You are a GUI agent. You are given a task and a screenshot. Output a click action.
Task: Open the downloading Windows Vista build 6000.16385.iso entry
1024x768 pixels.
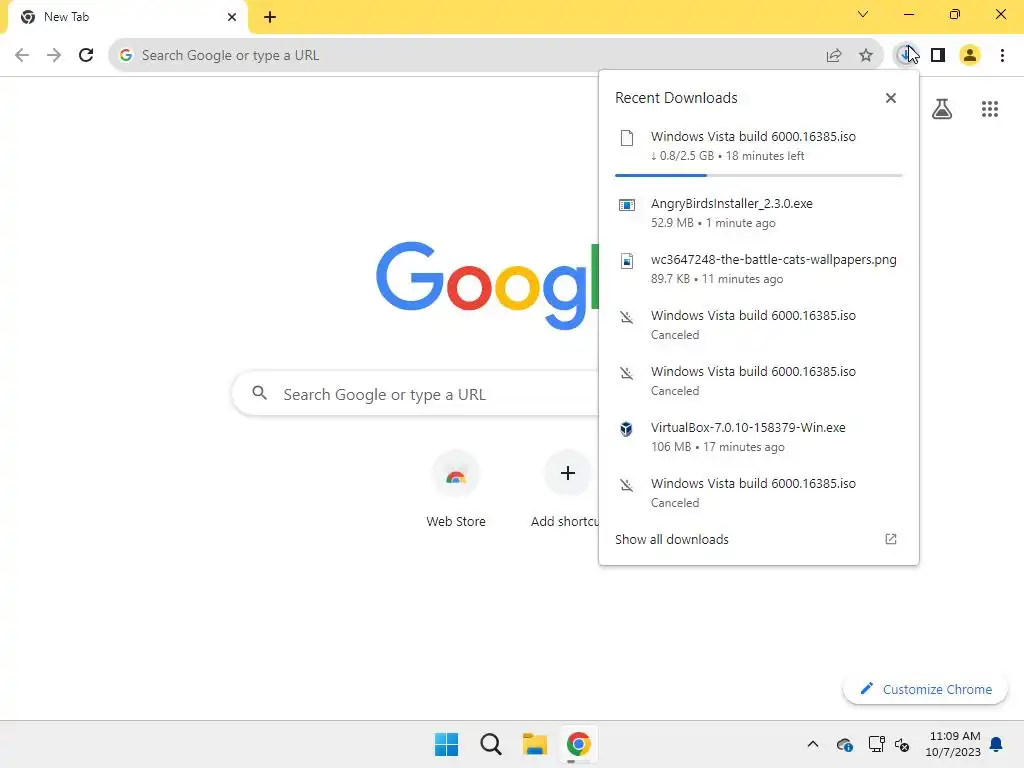[759, 146]
